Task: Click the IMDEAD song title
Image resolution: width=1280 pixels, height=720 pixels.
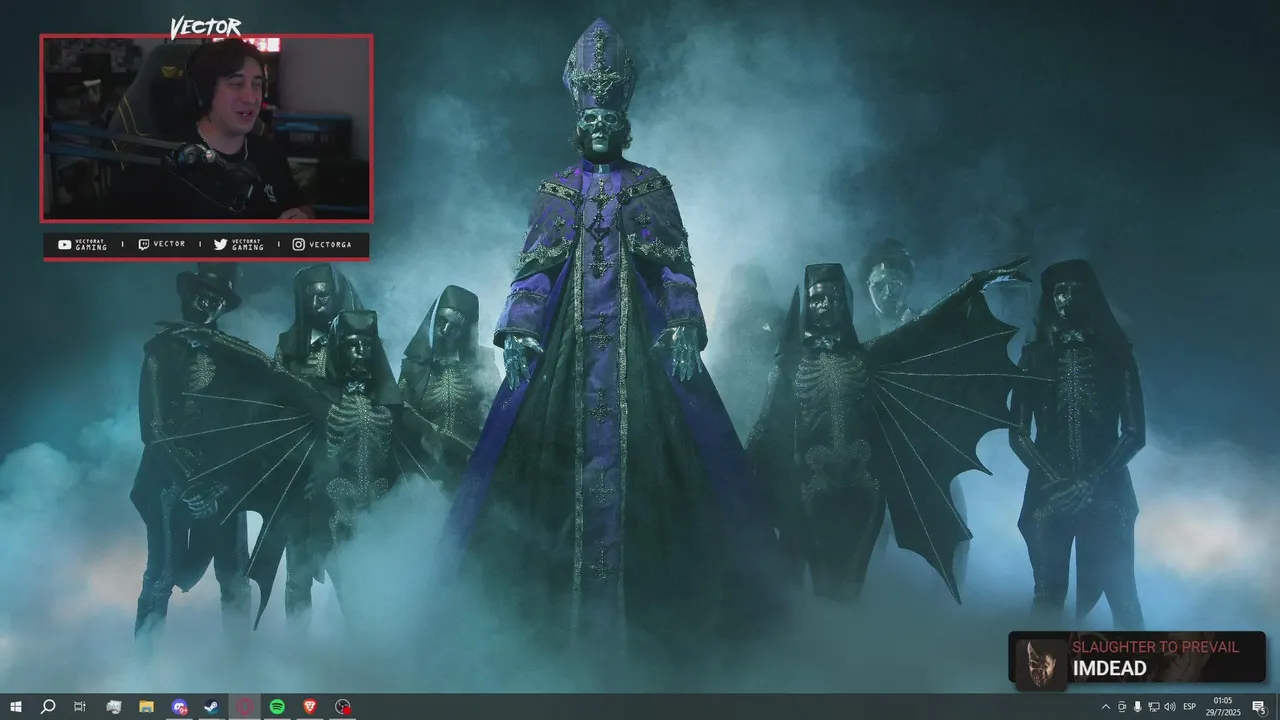Action: 1109,668
